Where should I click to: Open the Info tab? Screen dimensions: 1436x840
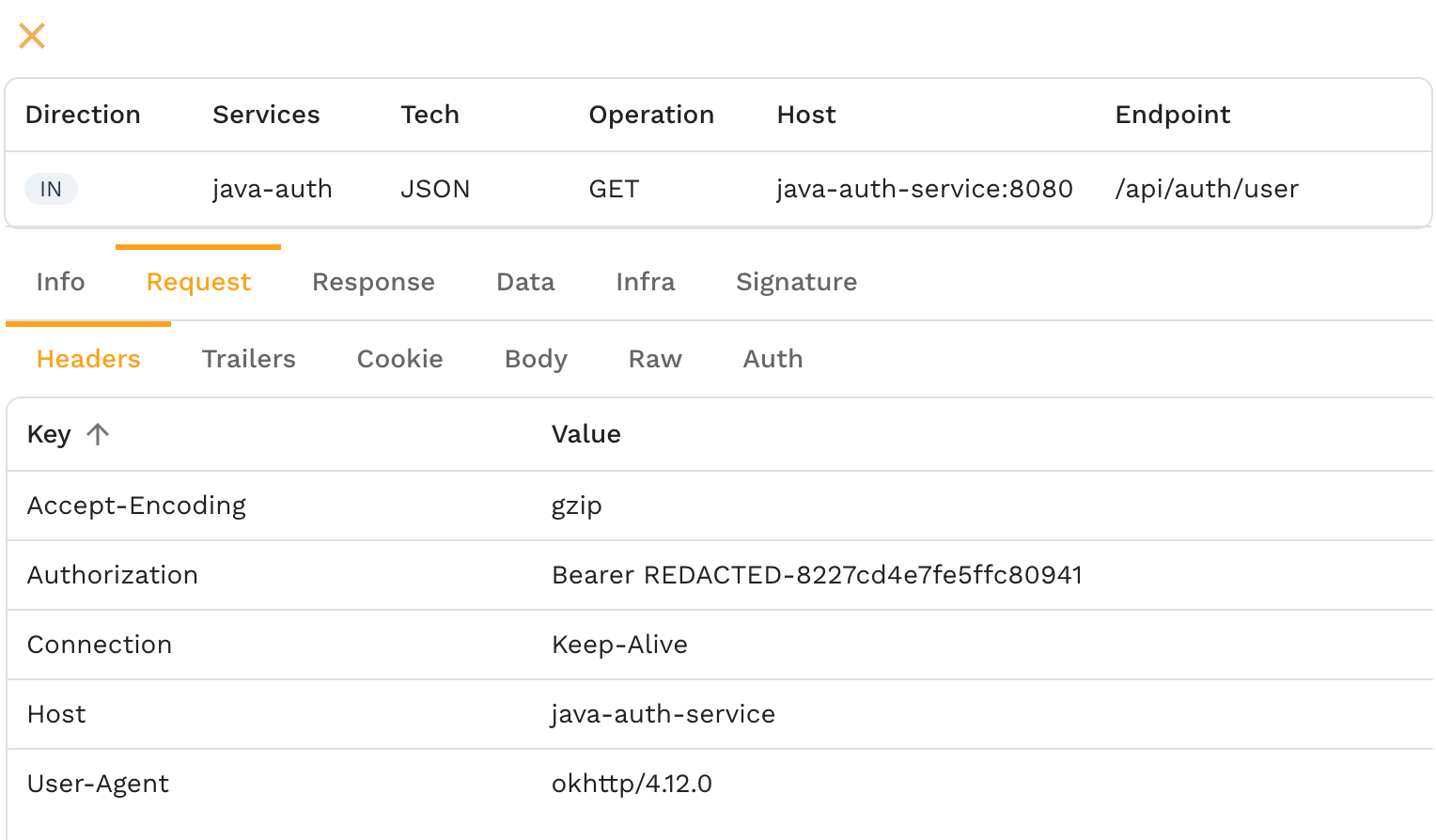pos(60,282)
